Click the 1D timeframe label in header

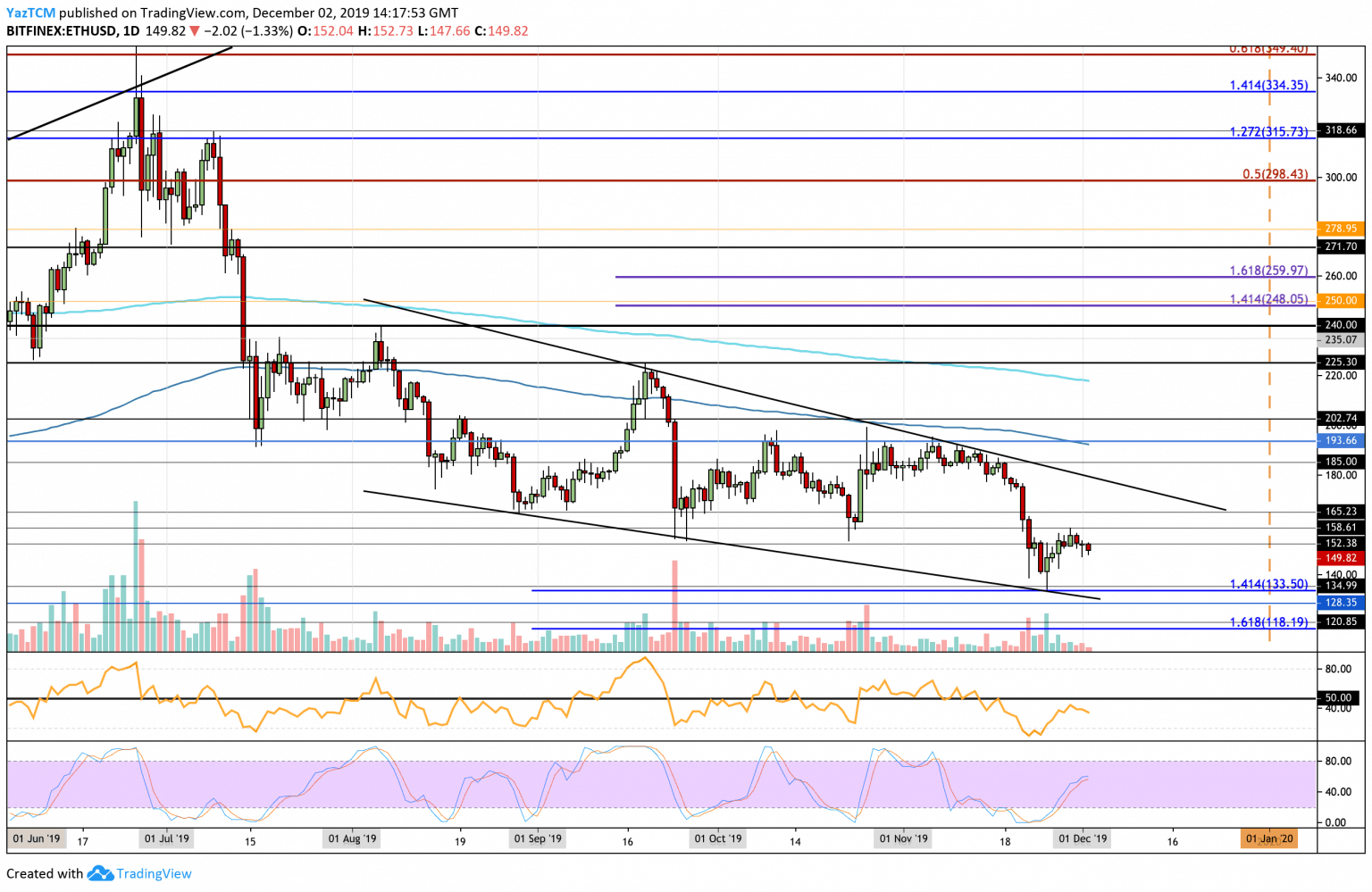coord(131,30)
